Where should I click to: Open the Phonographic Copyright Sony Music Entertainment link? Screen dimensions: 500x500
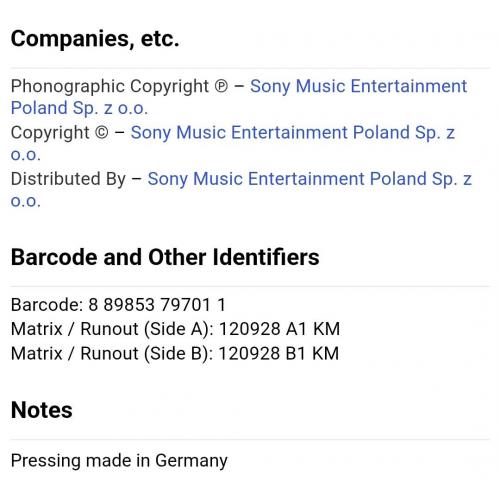(358, 86)
